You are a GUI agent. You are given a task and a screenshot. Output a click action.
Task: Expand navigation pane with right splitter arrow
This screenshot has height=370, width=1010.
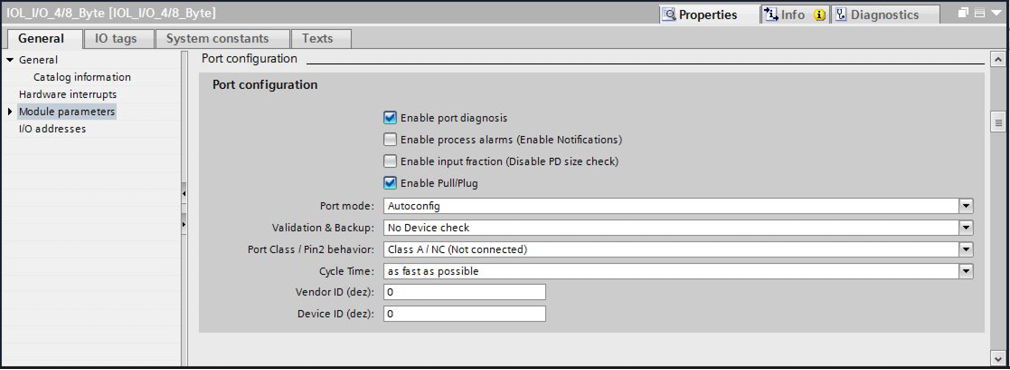184,224
